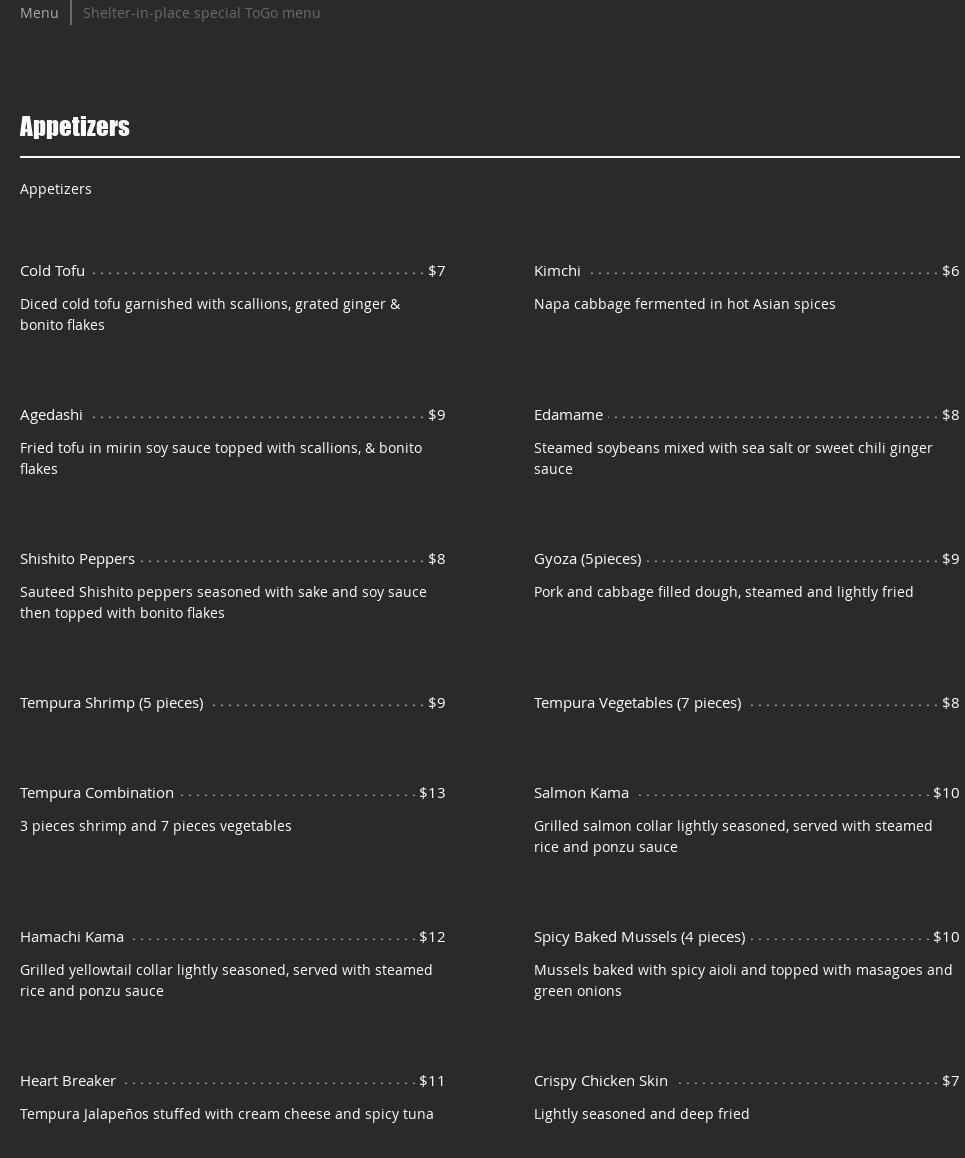Click the Gyoza (5pieces) item title
Image resolution: width=965 pixels, height=1158 pixels.
(x=587, y=558)
